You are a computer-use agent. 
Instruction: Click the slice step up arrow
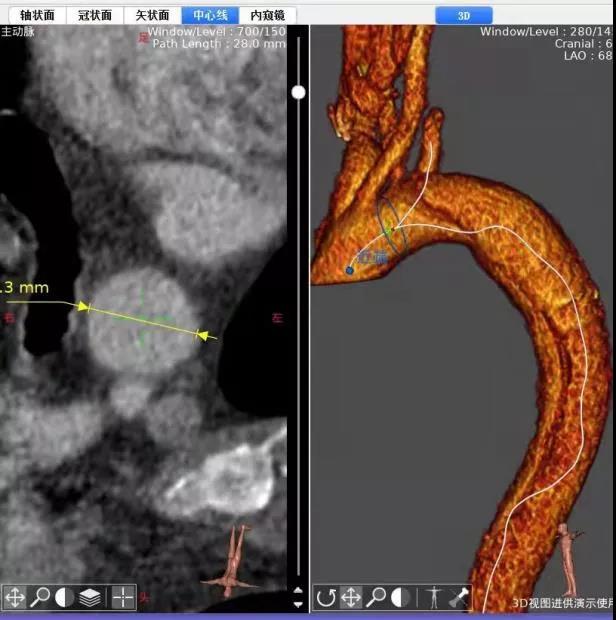(298, 591)
